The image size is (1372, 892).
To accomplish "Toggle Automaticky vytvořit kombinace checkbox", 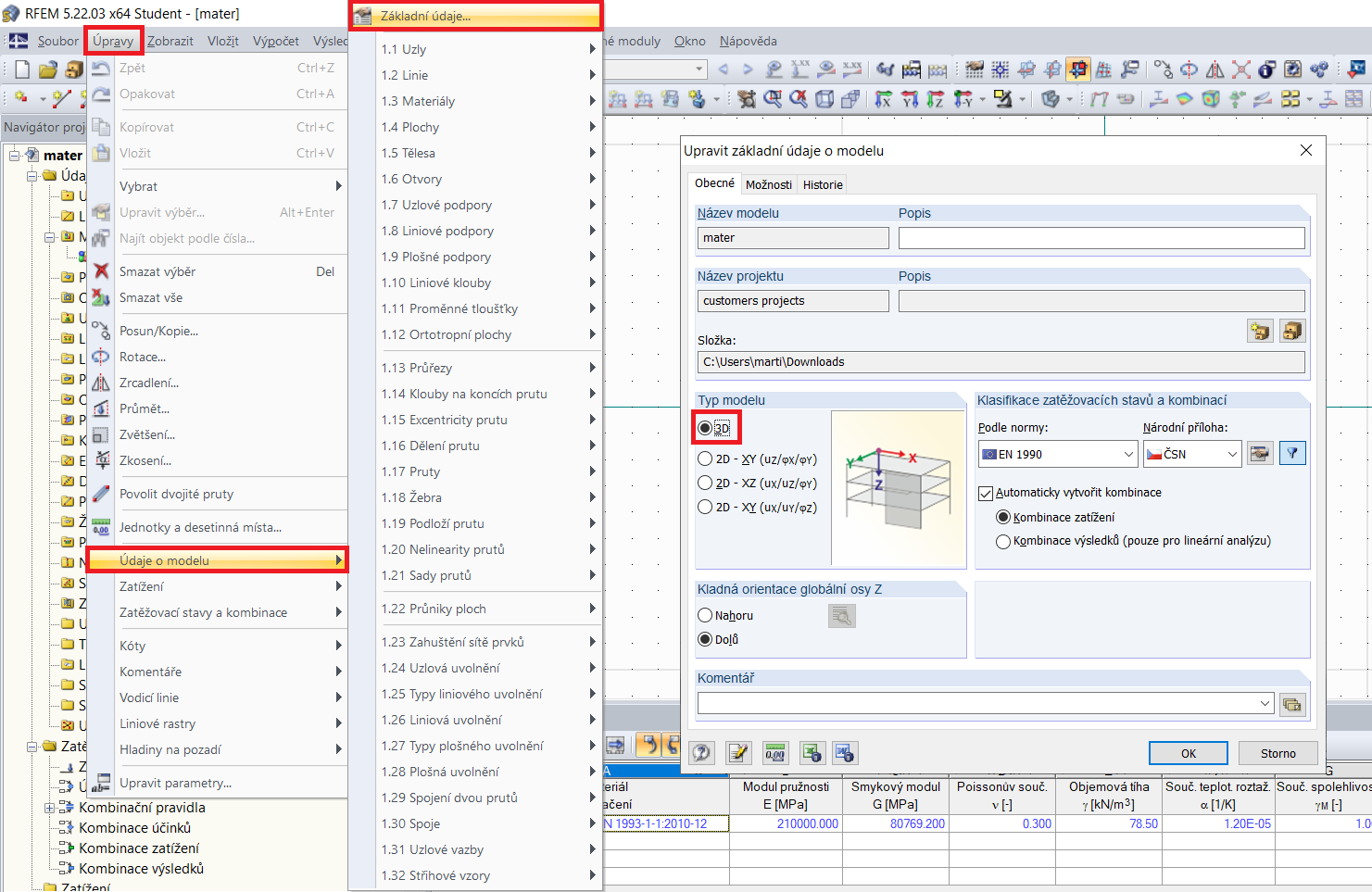I will [986, 493].
